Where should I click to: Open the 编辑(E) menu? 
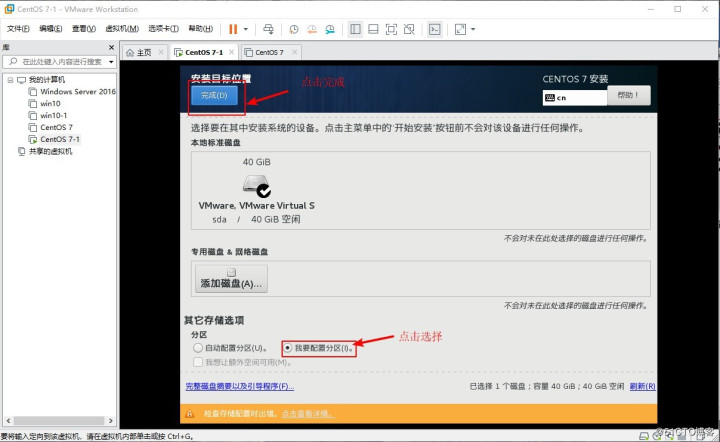51,28
